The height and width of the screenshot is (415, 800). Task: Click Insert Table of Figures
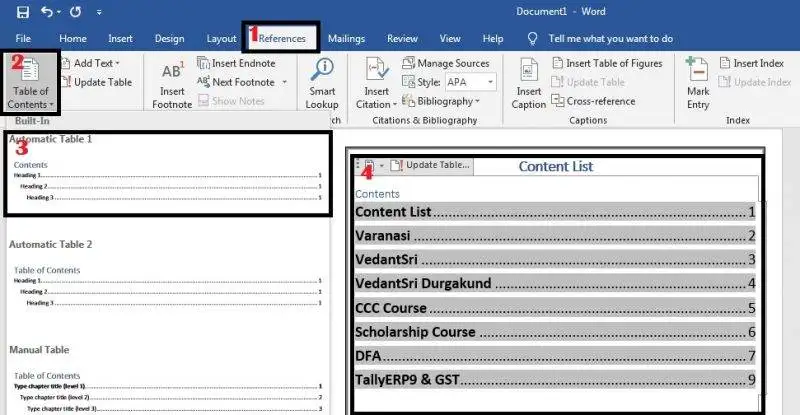click(x=608, y=63)
